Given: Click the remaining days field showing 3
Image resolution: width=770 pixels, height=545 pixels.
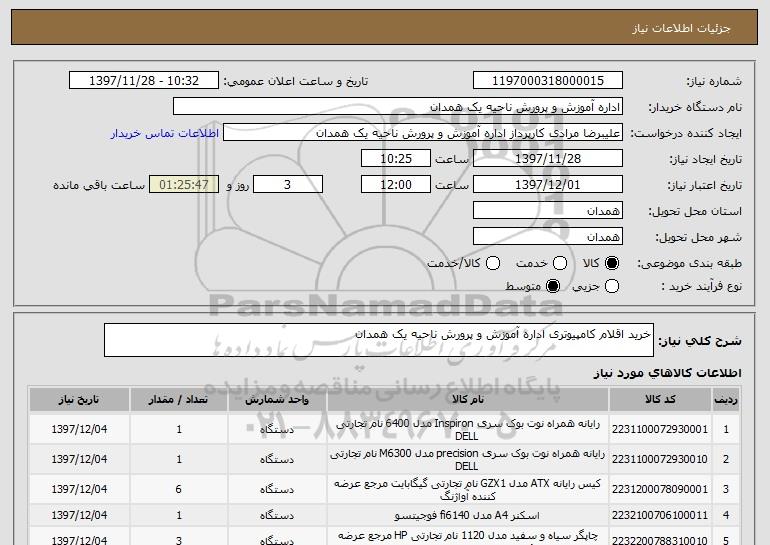Looking at the screenshot, I should pyautogui.click(x=288, y=185).
